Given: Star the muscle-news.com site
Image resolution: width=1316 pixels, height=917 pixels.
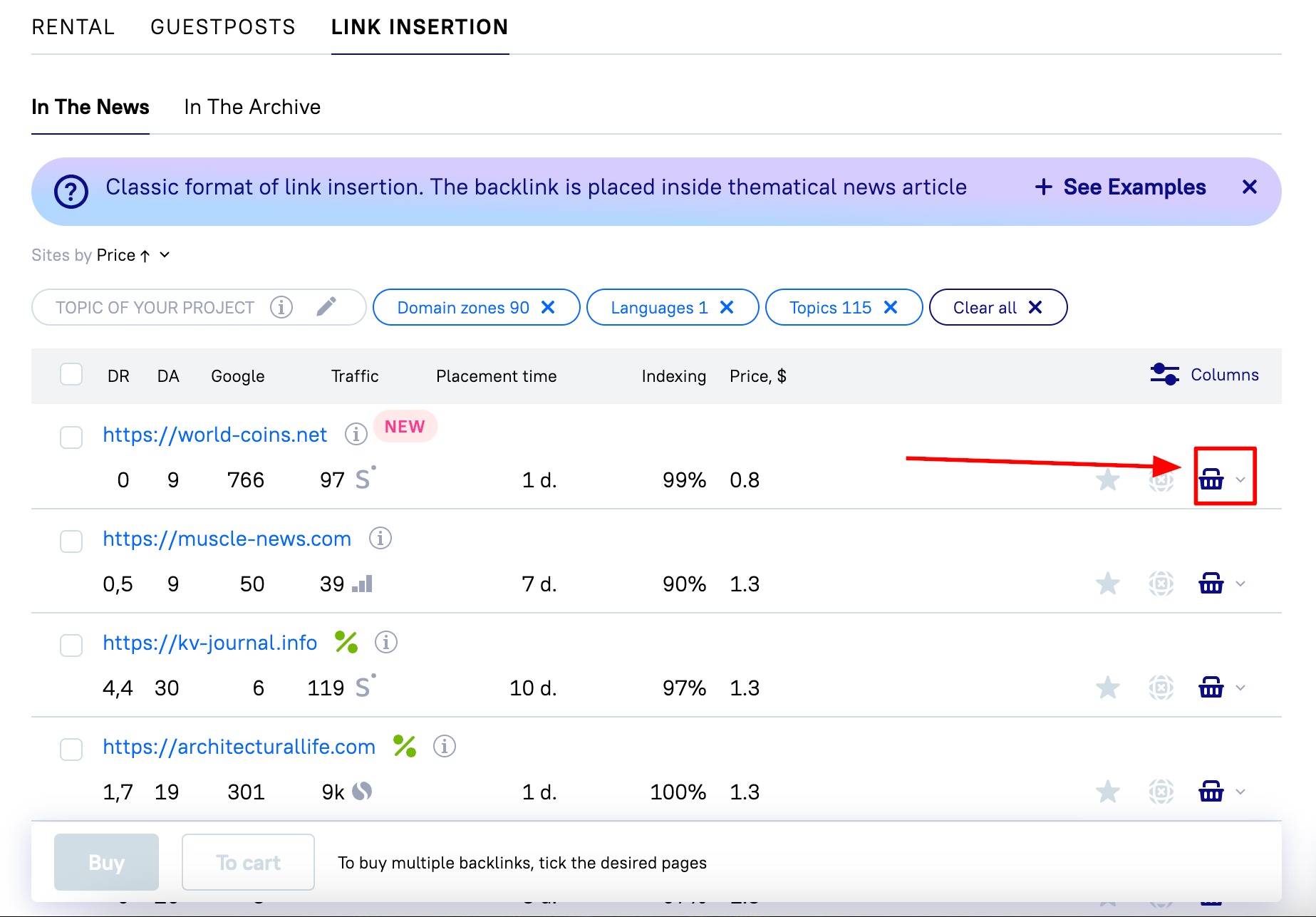Looking at the screenshot, I should [1108, 584].
